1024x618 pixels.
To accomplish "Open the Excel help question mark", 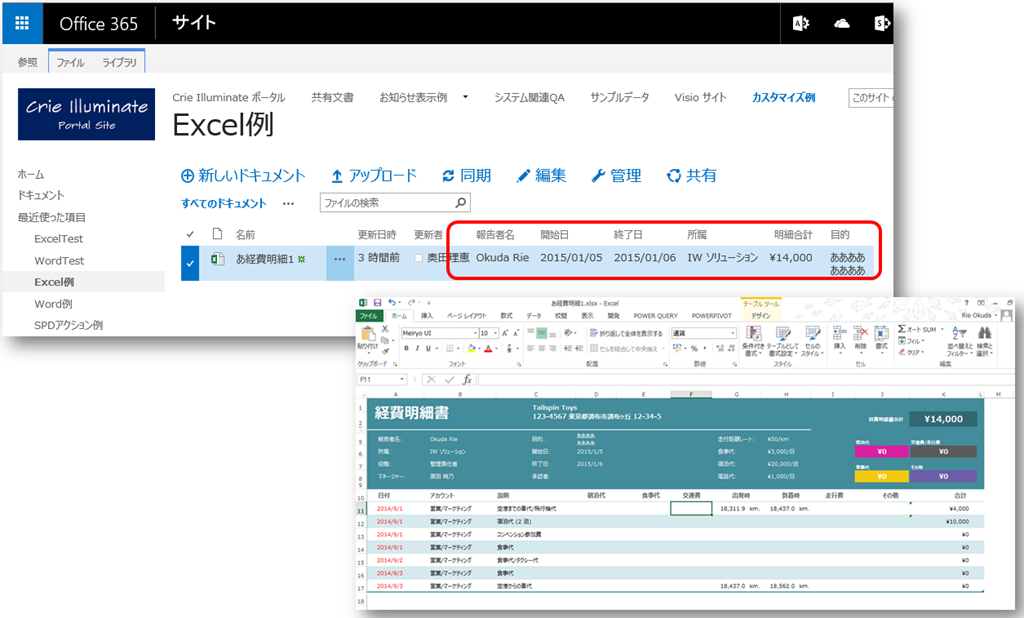I will click(x=967, y=303).
